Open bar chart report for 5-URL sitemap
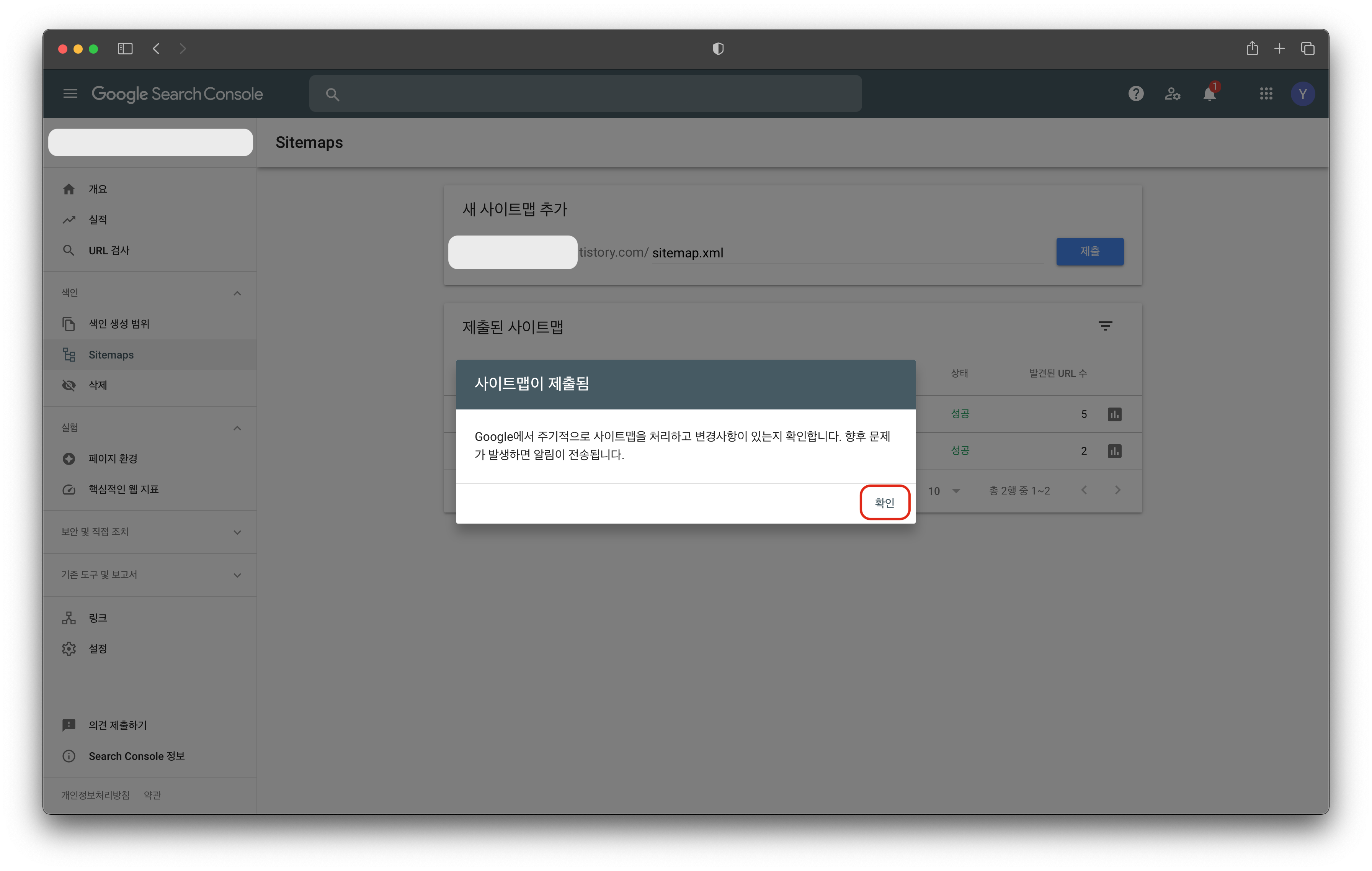Image resolution: width=1372 pixels, height=871 pixels. click(1114, 414)
